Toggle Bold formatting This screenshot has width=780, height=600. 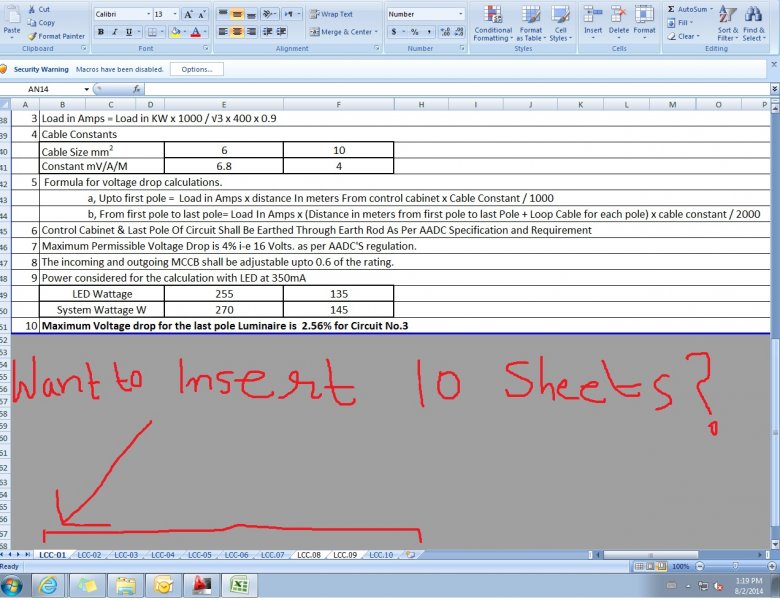click(101, 32)
